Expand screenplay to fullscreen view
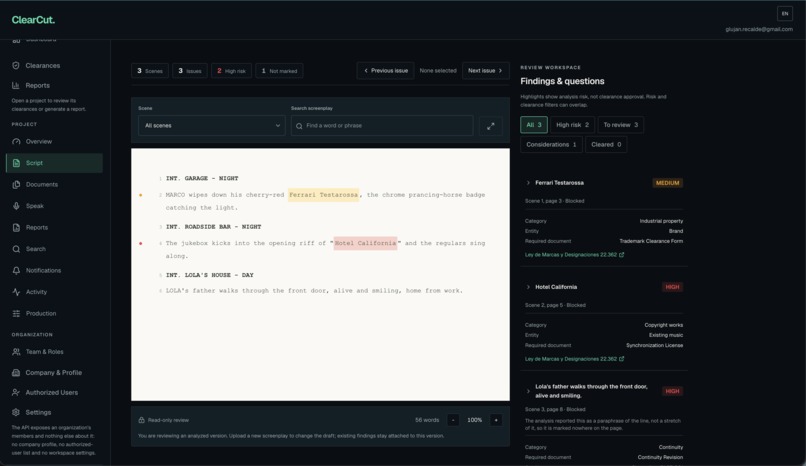The image size is (806, 466). [490, 126]
